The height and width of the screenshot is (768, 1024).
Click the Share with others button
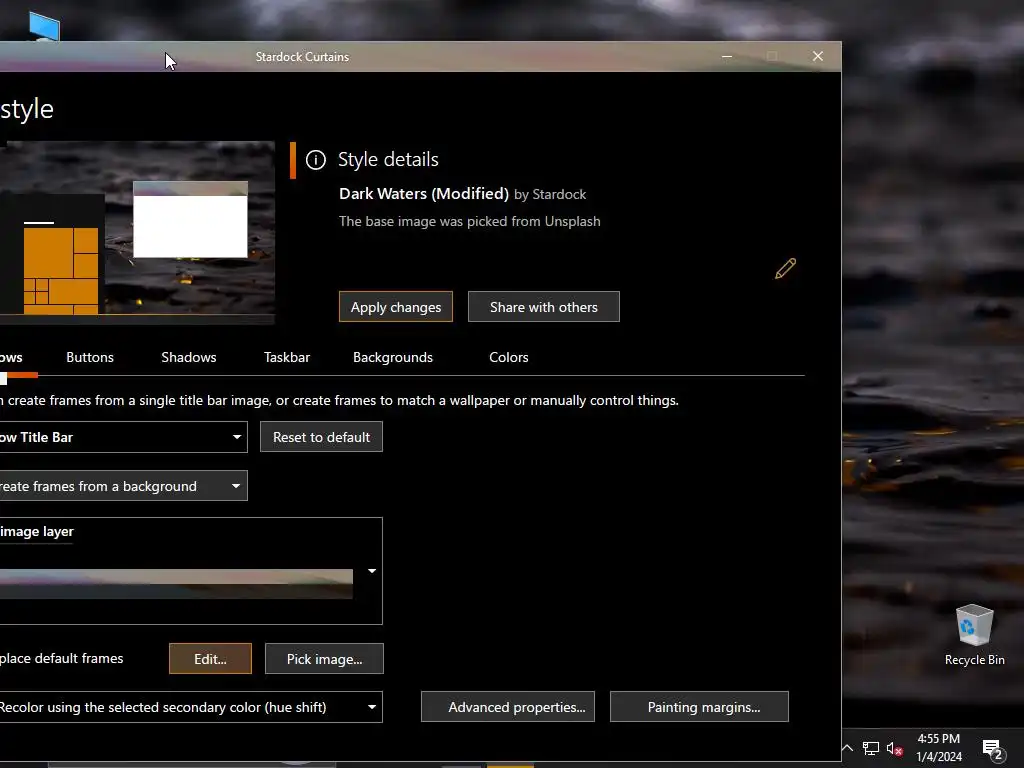(x=543, y=307)
